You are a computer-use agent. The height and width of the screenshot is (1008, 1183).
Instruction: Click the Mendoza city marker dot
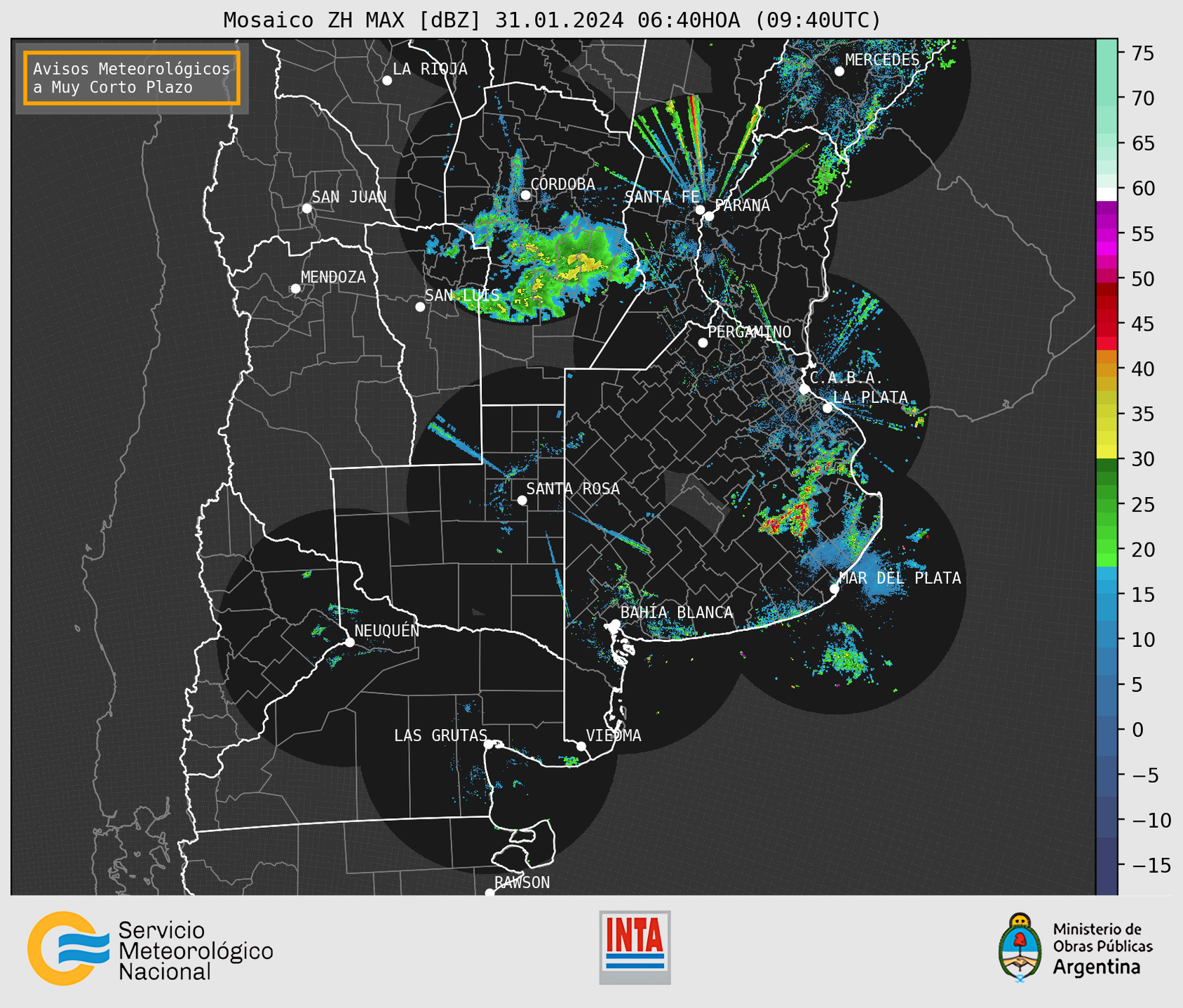coord(295,289)
